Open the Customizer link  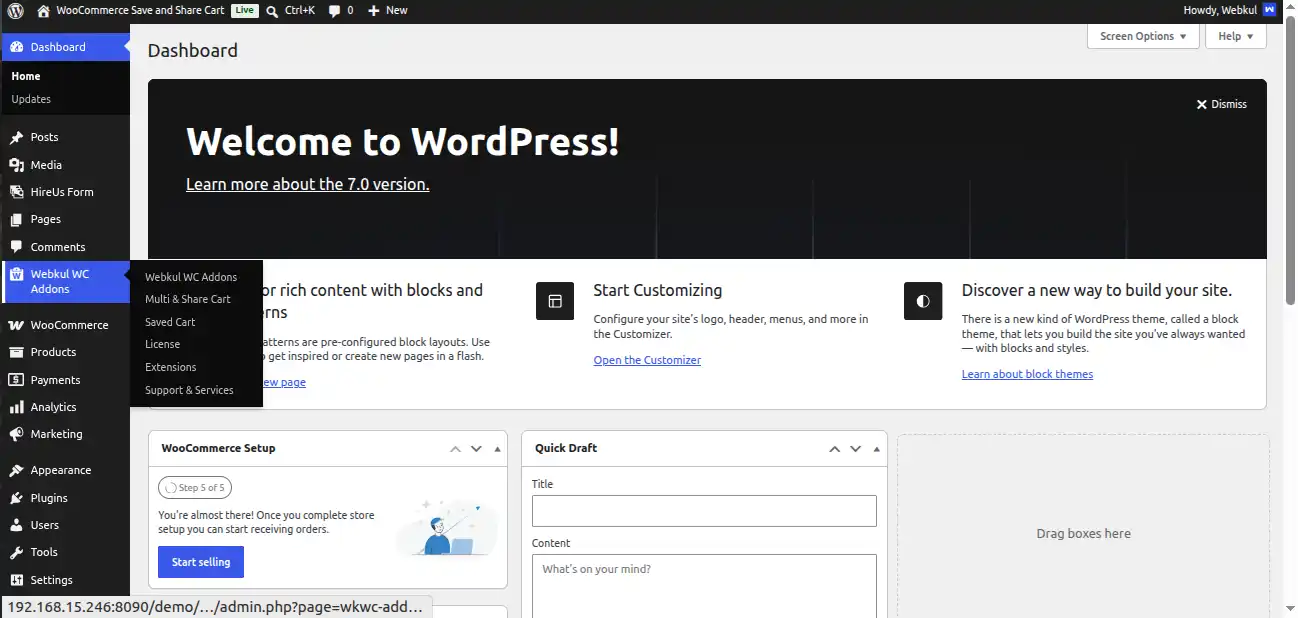click(647, 360)
